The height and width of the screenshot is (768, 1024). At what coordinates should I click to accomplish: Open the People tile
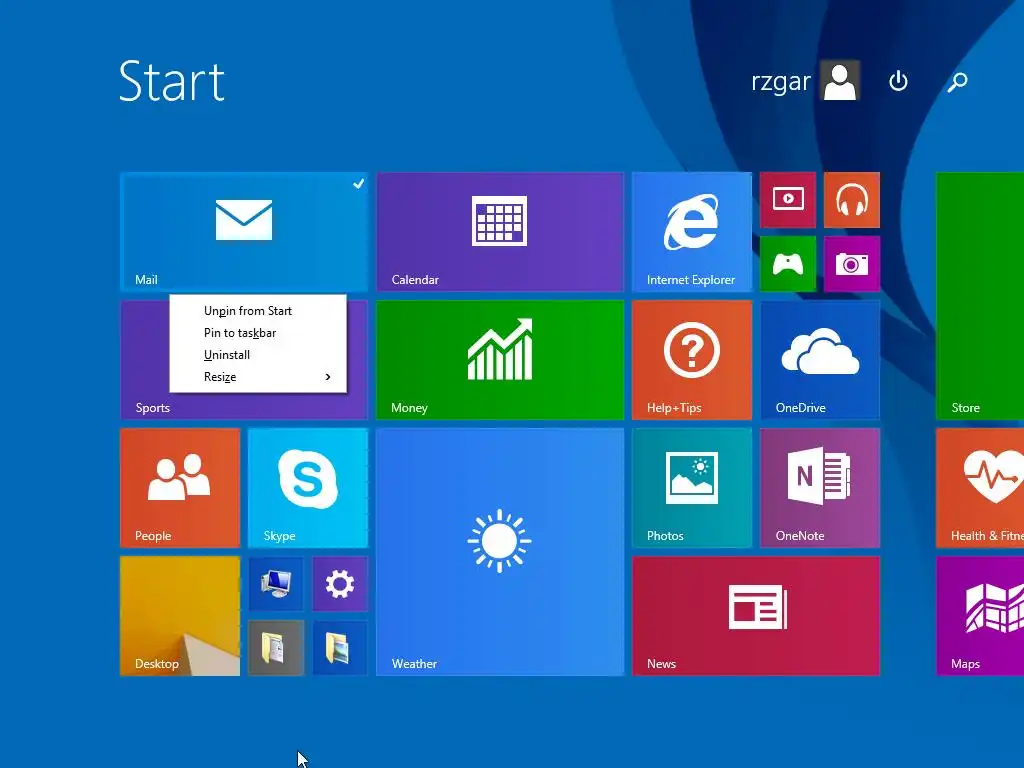tap(180, 488)
